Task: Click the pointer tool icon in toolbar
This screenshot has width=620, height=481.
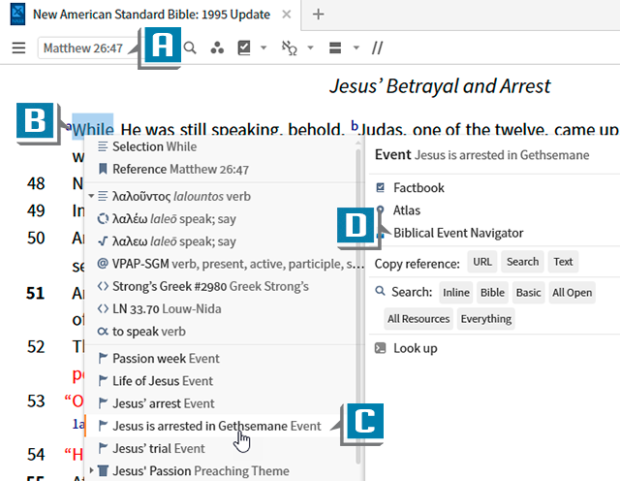Action: pyautogui.click(x=291, y=47)
